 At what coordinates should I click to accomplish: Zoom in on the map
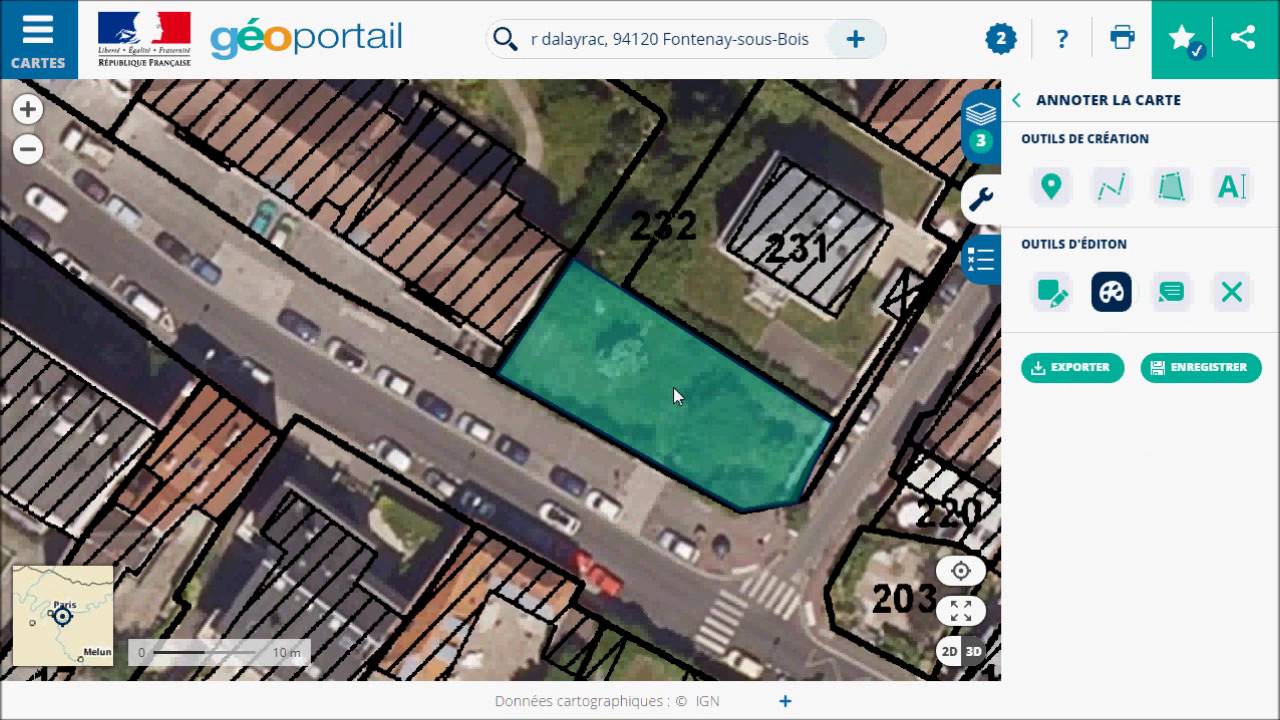(x=28, y=110)
